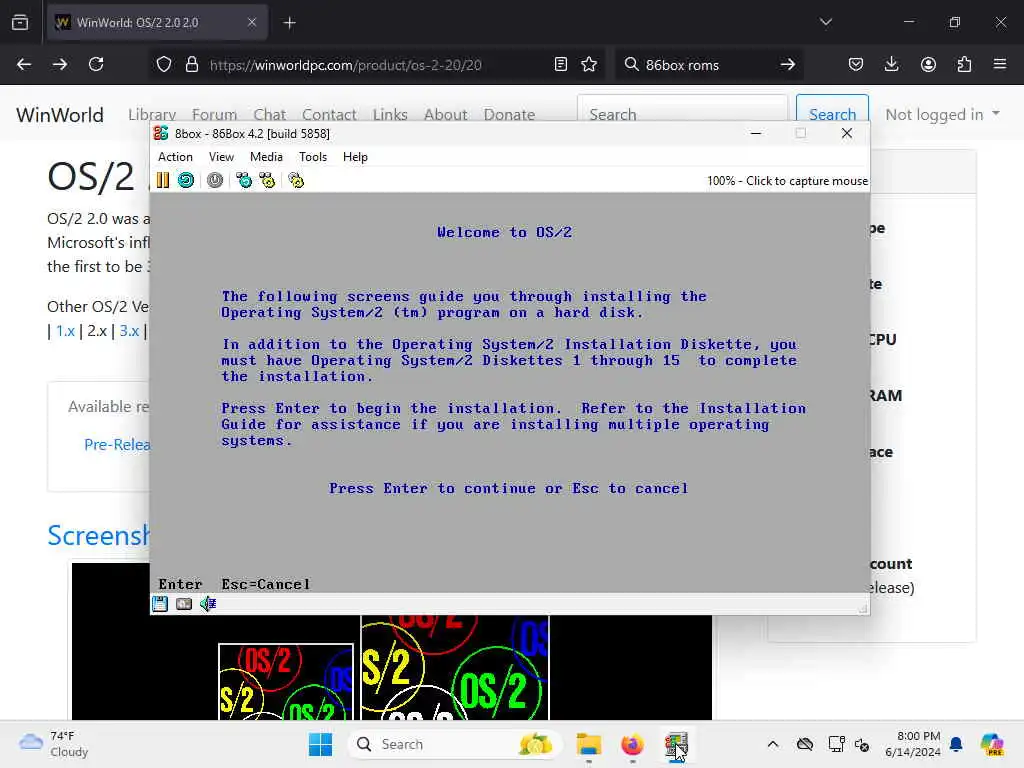Open the Media menu in 86Box
Image resolution: width=1024 pixels, height=768 pixels.
point(266,157)
